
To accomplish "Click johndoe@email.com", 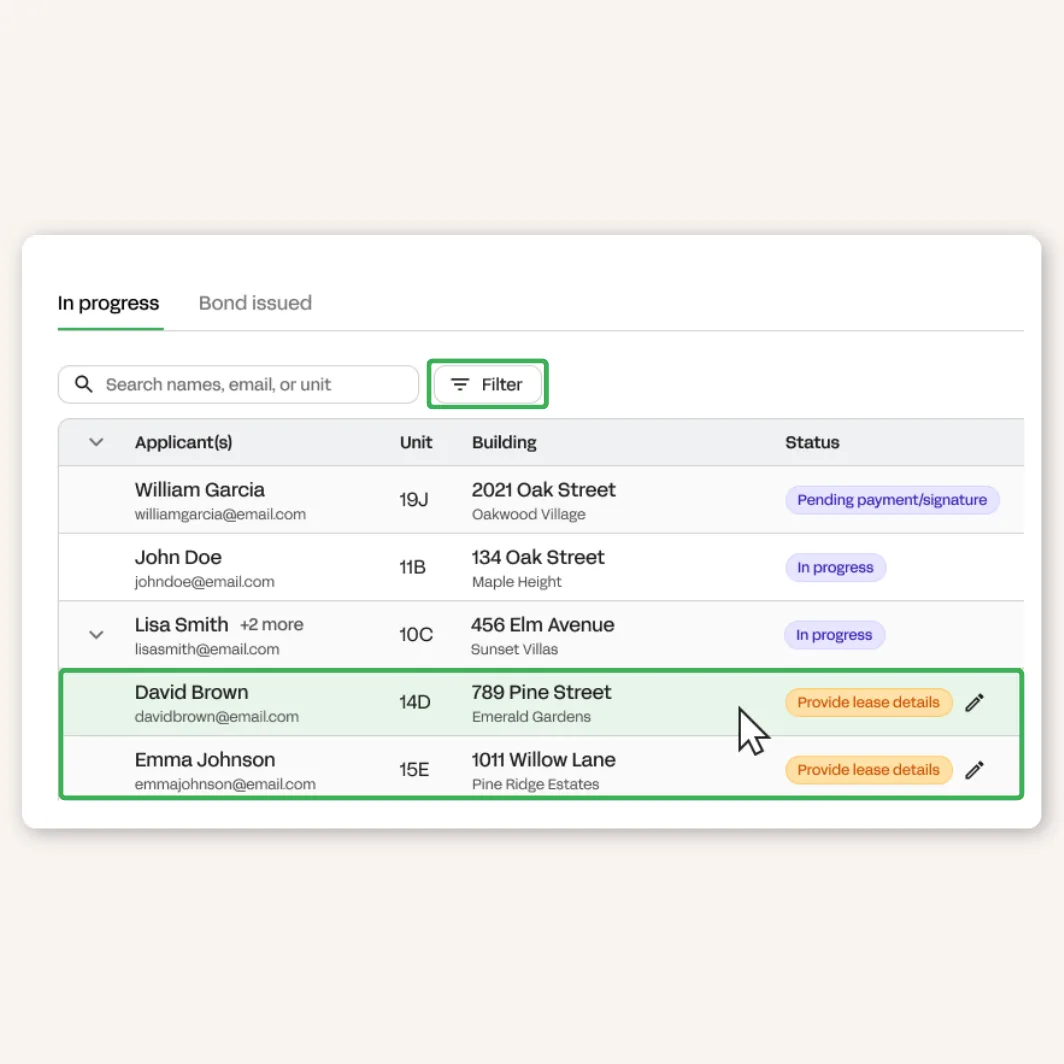I will pos(204,582).
